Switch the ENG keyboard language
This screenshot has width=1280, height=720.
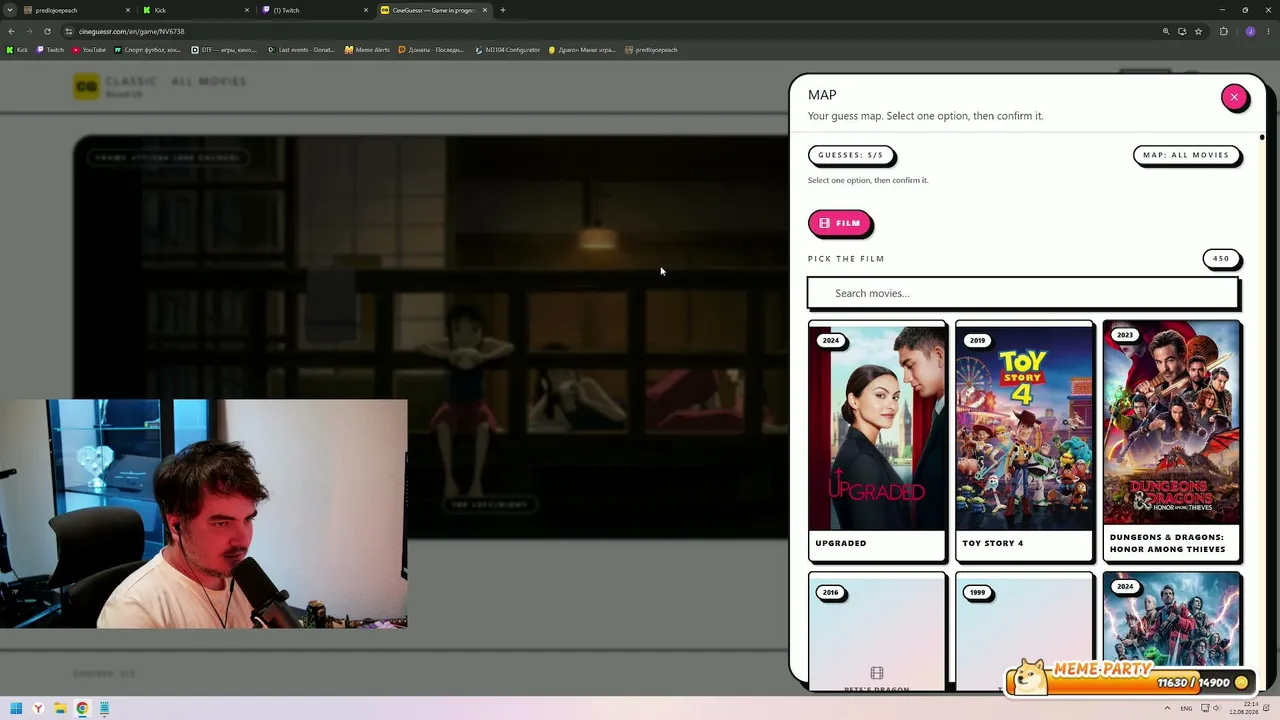1186,709
